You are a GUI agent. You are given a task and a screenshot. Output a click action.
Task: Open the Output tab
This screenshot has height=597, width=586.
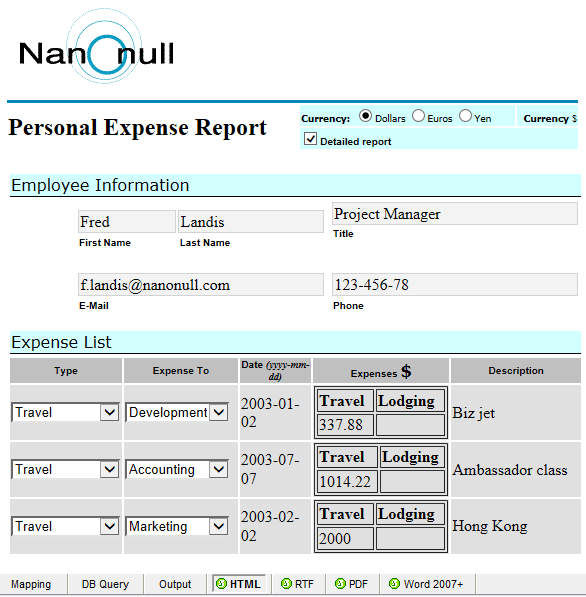(x=175, y=584)
